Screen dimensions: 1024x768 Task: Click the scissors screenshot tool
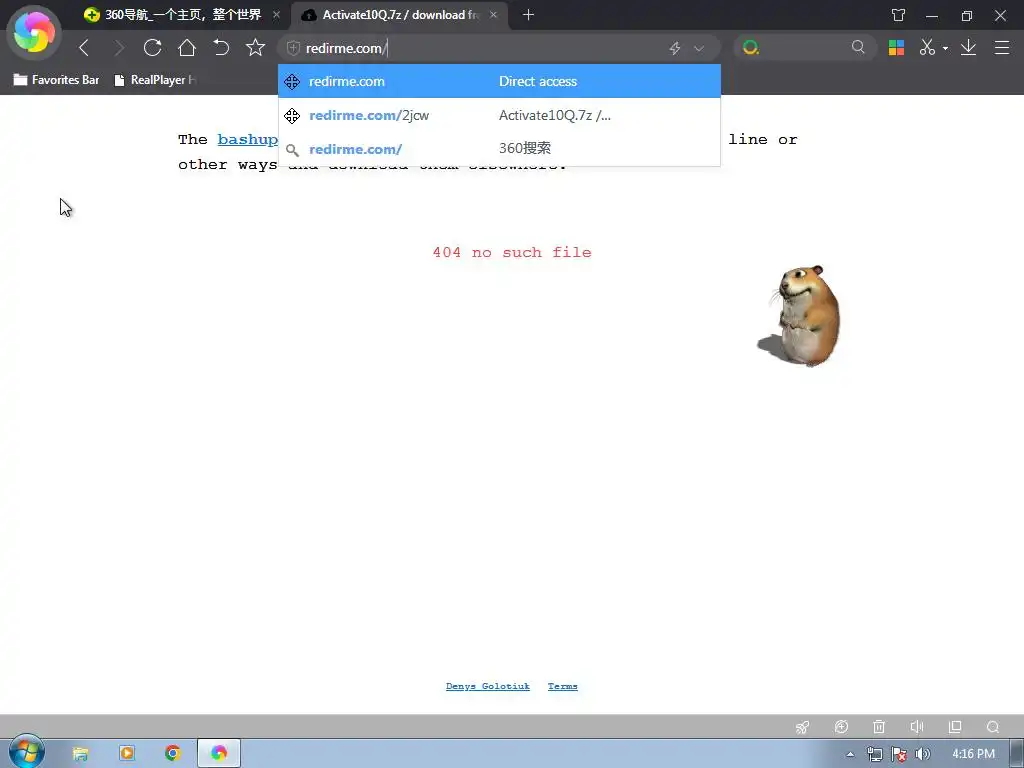(x=927, y=47)
